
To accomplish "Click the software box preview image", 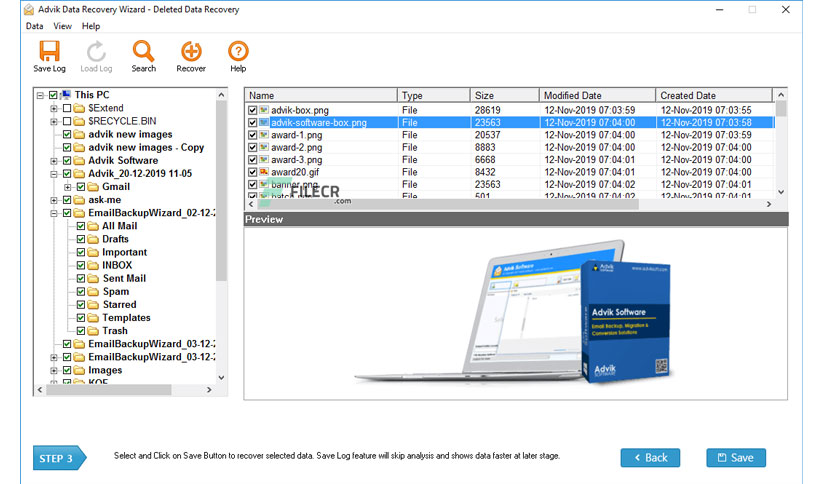I will (x=625, y=321).
